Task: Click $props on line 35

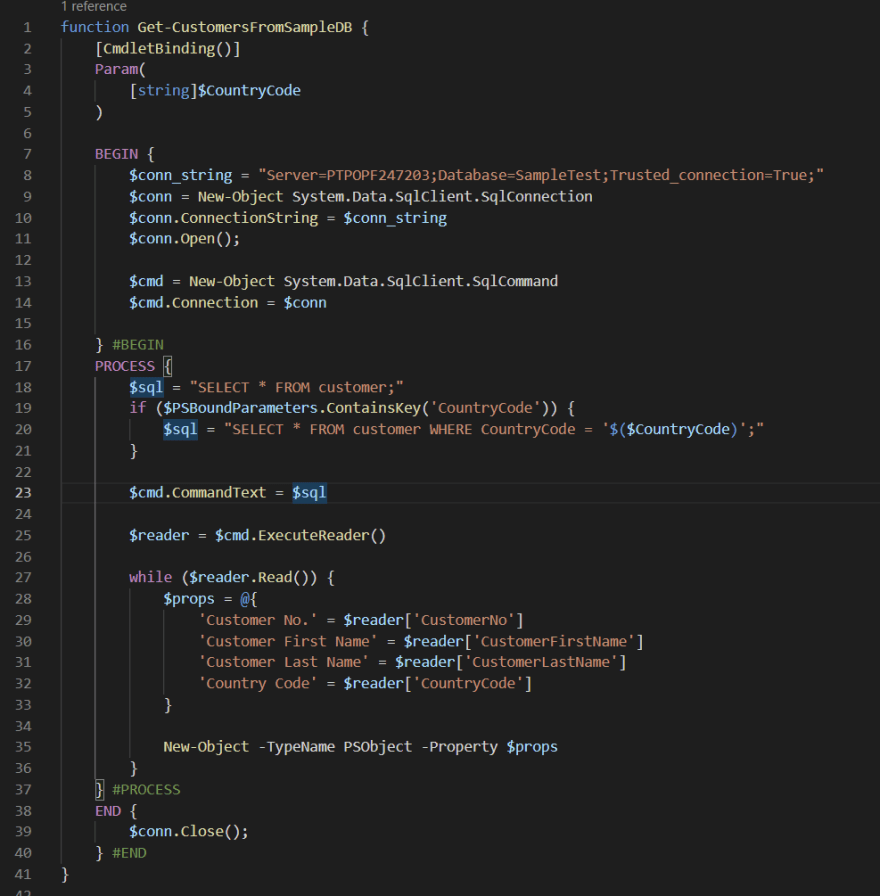Action: (x=532, y=747)
